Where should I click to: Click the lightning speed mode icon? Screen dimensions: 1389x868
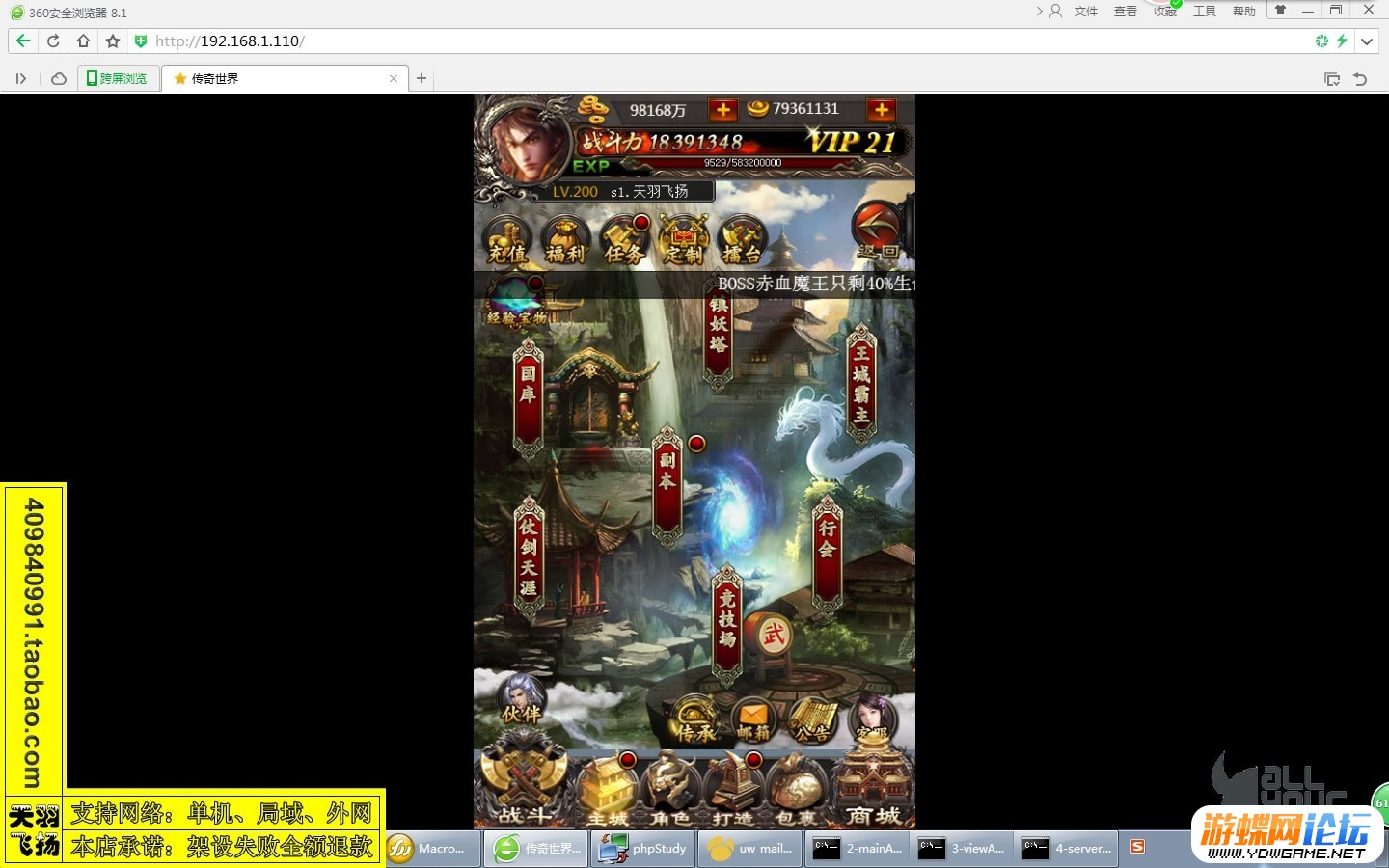click(x=1342, y=41)
